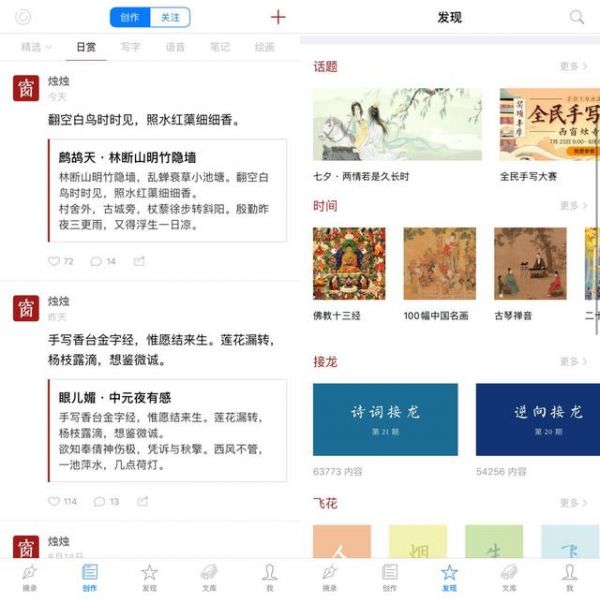The image size is (600, 603).
Task: Open the 文库 icon in right bottom bar
Action: click(510, 578)
